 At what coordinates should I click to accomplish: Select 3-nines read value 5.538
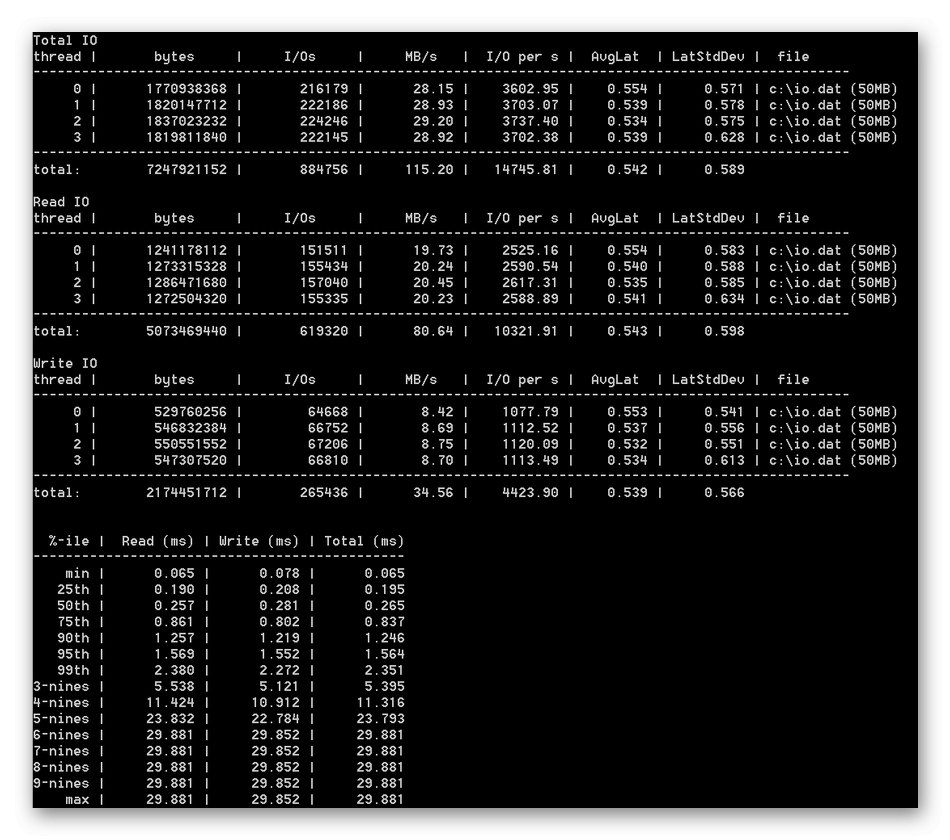tap(174, 687)
